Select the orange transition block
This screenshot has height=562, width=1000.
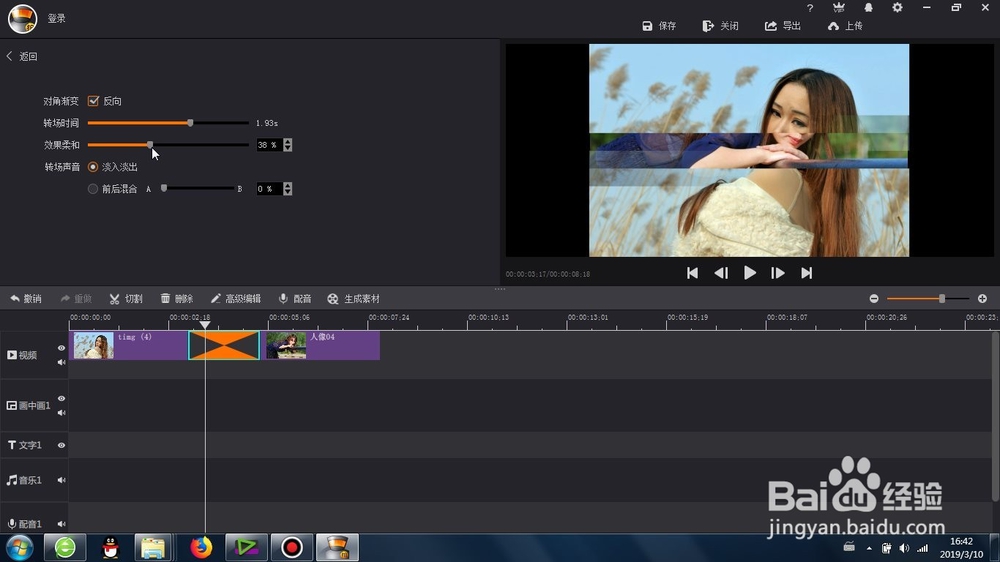(x=224, y=345)
